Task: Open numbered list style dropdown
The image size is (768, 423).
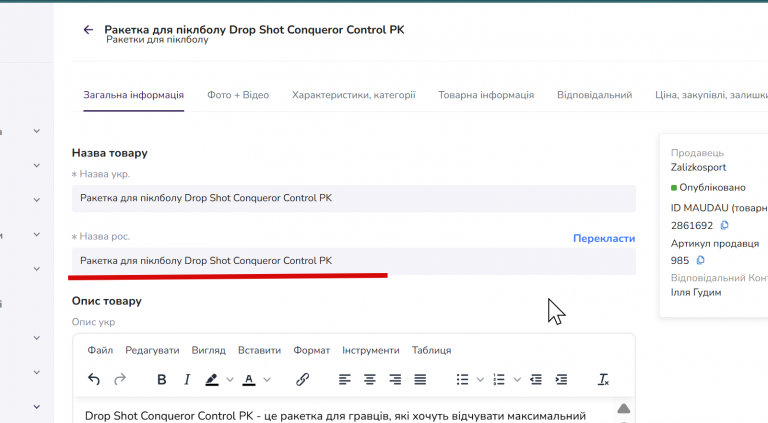Action: 517,379
